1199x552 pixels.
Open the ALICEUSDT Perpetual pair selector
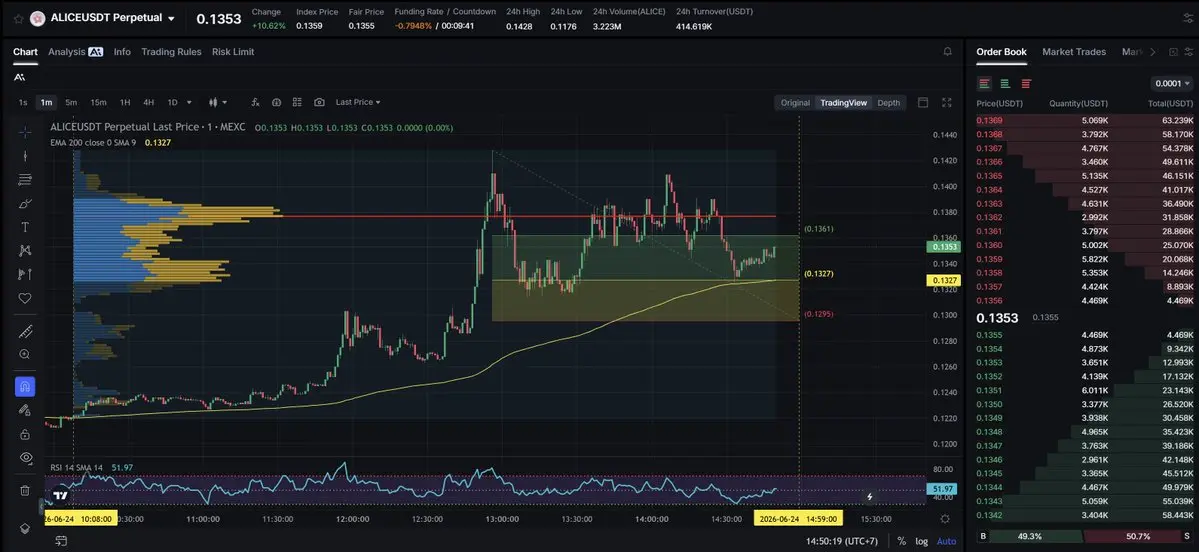pyautogui.click(x=112, y=18)
